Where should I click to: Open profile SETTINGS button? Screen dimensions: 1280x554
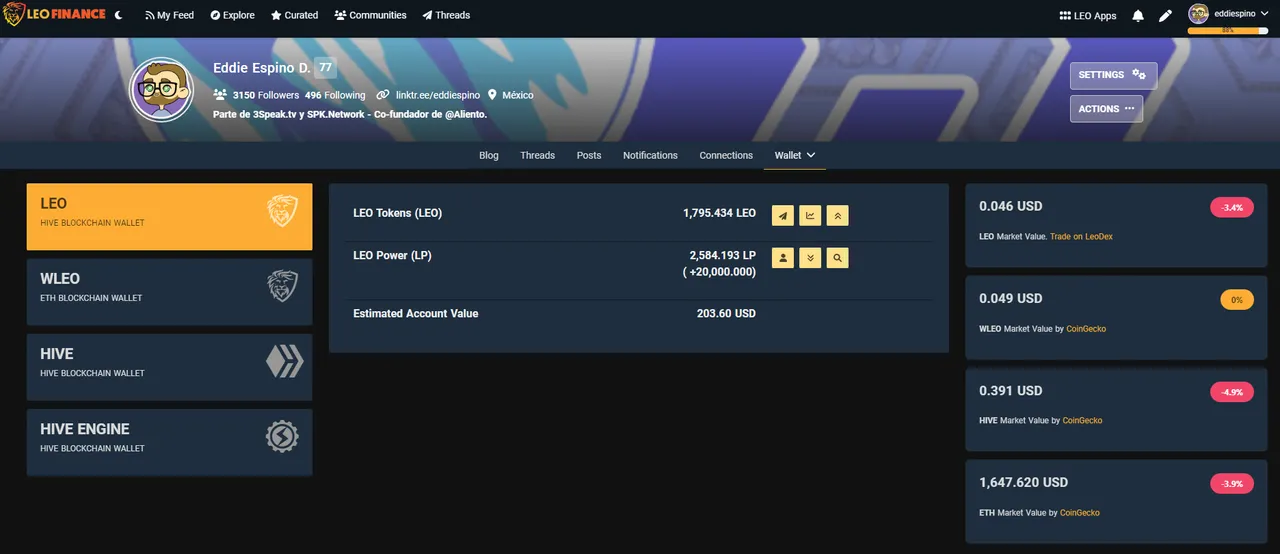click(x=1113, y=75)
